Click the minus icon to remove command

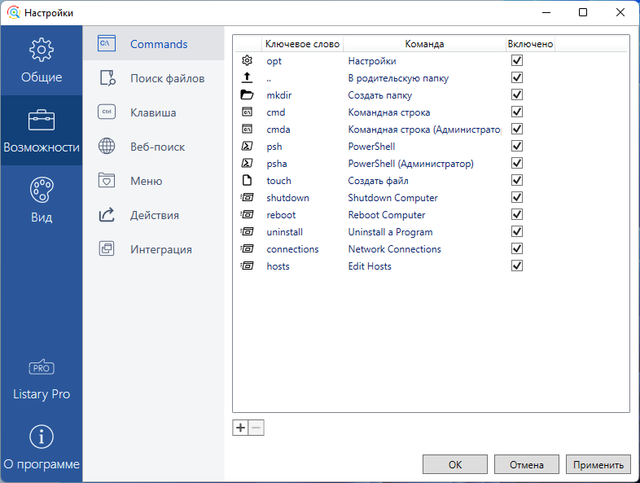point(256,428)
